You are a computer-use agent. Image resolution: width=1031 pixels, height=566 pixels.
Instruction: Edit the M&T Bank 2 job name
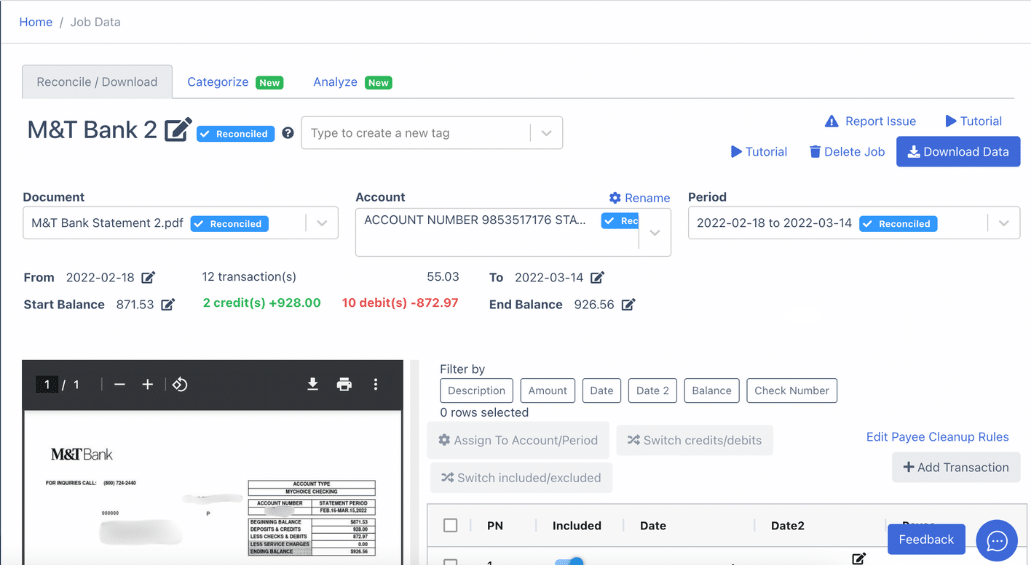coord(178,130)
